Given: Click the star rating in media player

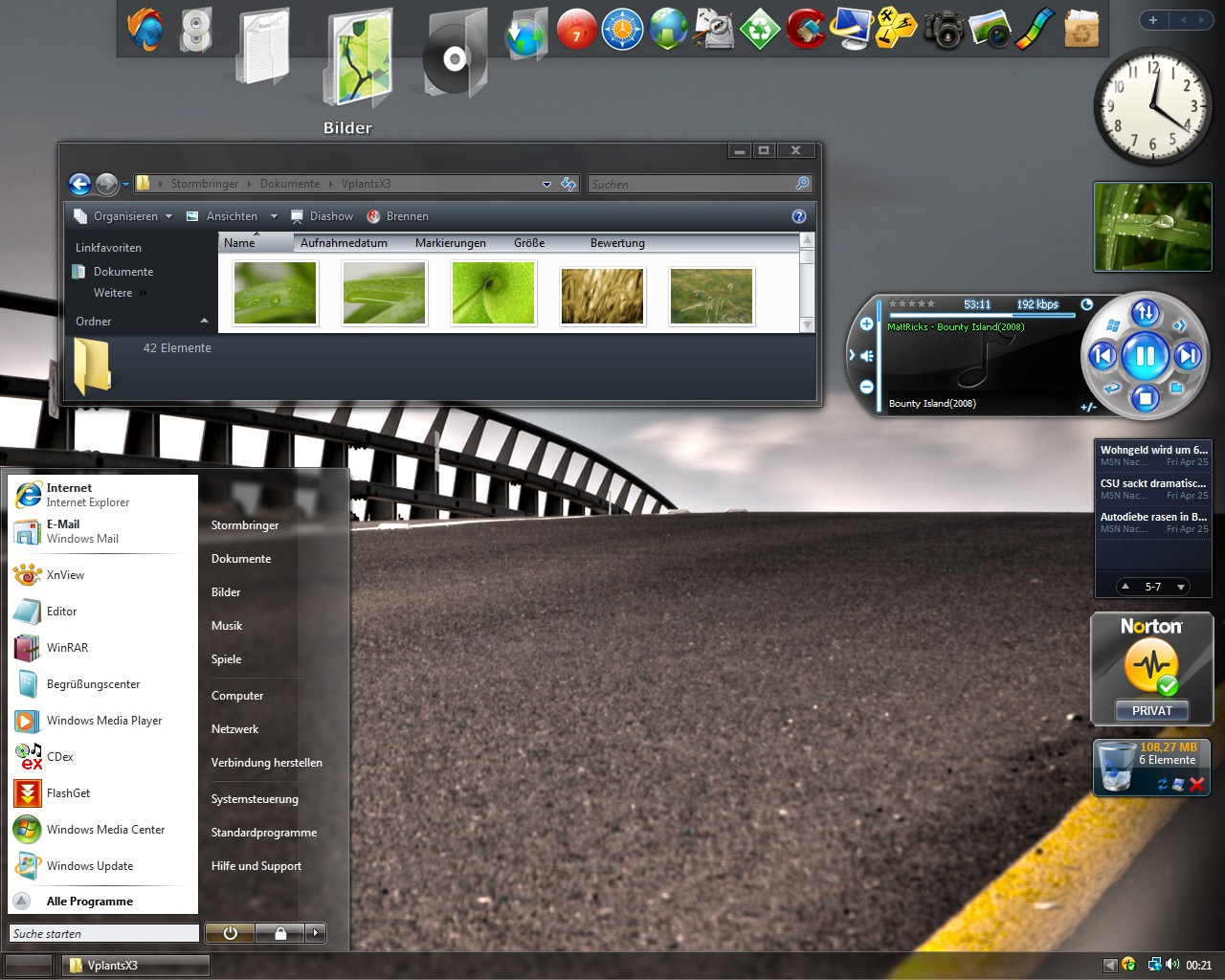Looking at the screenshot, I should coord(912,303).
